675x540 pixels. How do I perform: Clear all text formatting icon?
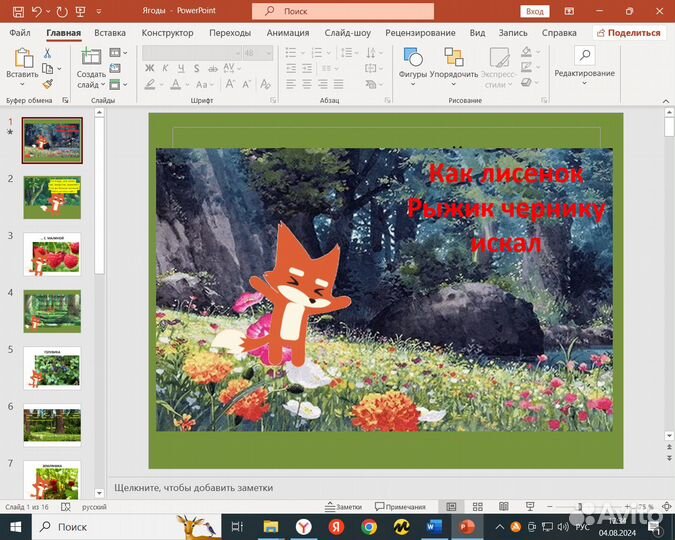(x=266, y=84)
